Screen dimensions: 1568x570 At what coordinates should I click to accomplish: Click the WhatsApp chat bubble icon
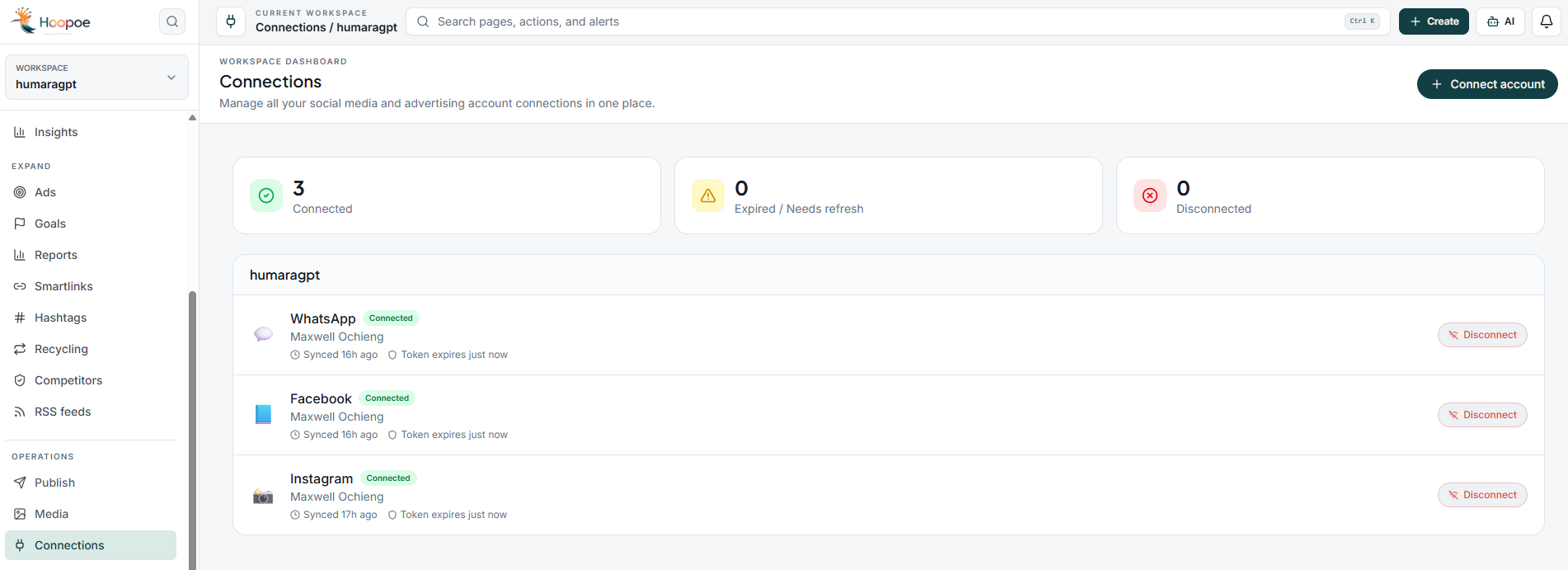(x=263, y=334)
